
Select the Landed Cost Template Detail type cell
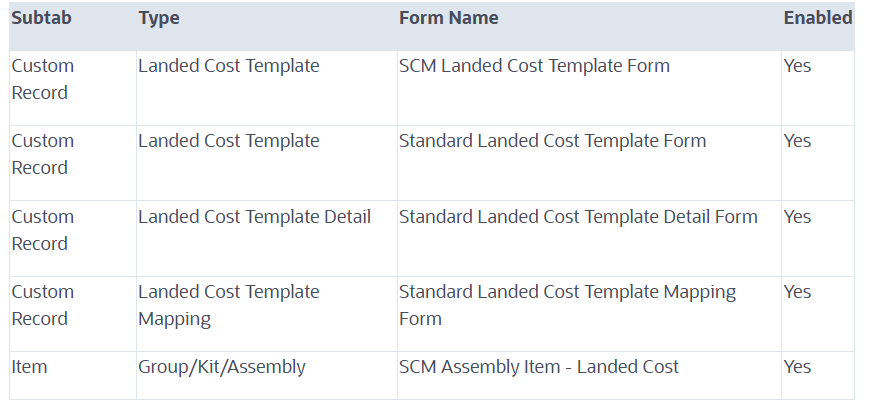click(x=254, y=217)
